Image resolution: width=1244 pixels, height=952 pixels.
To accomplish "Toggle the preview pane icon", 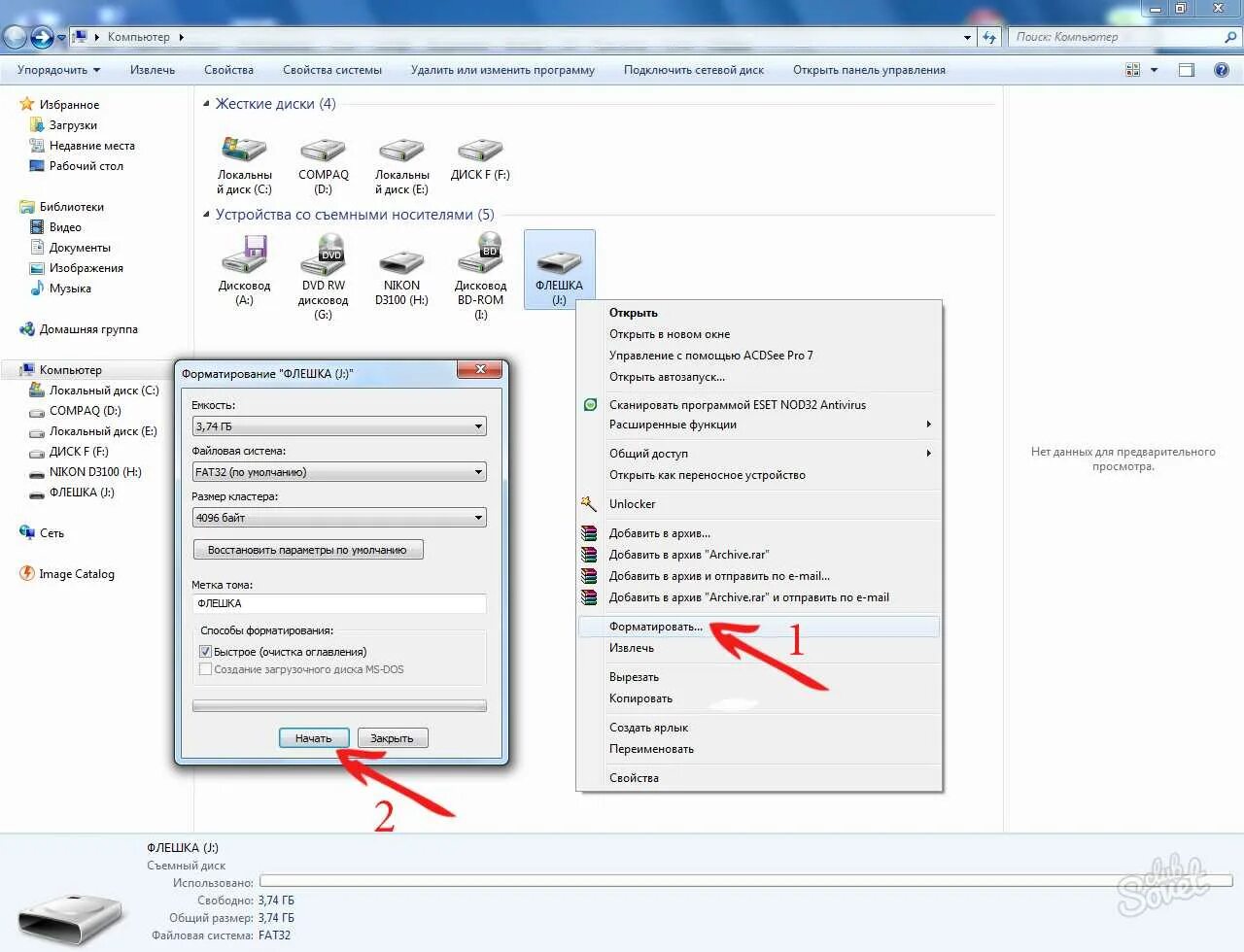I will click(1187, 70).
